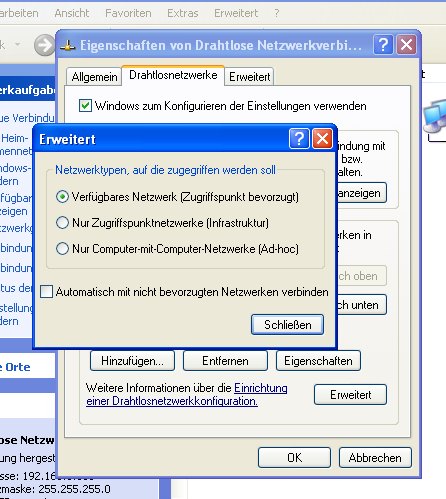
Task: Open the Extras menu
Action: coord(183,13)
